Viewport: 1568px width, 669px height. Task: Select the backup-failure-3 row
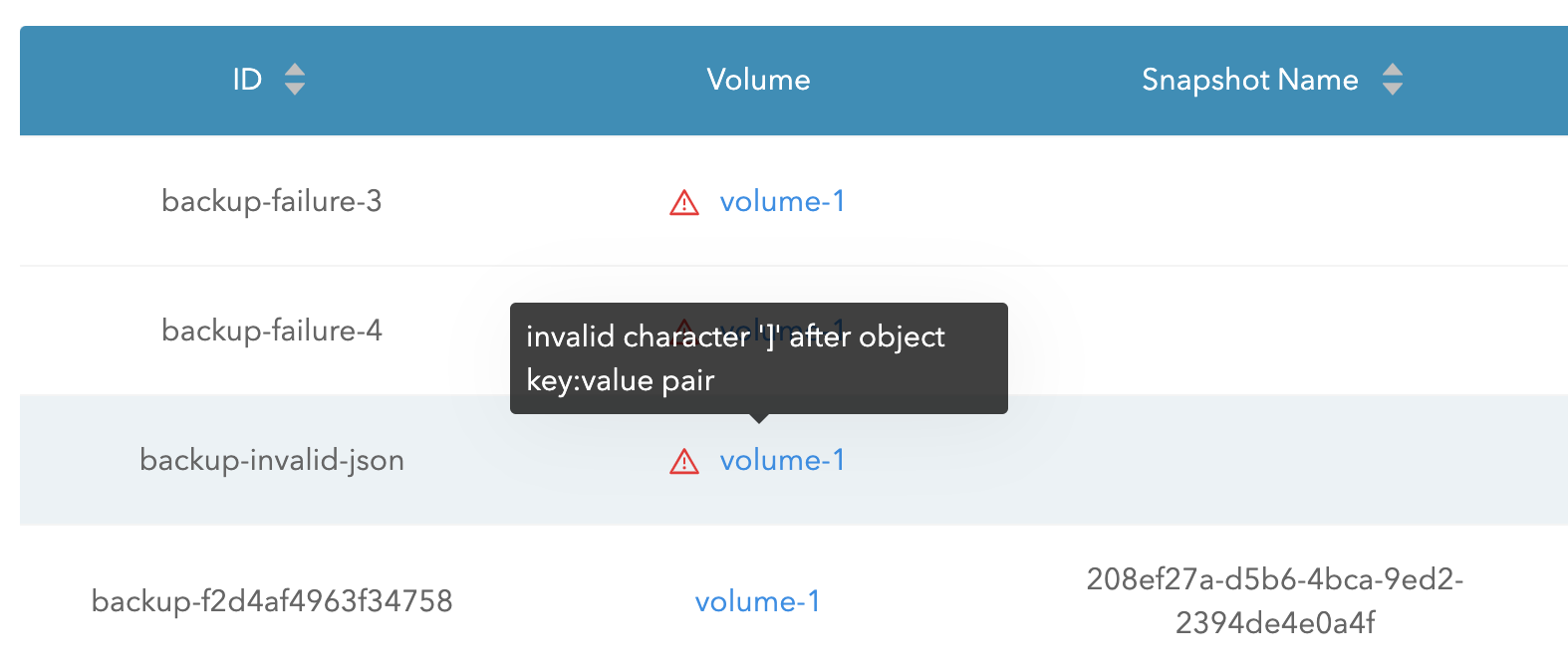pyautogui.click(x=273, y=202)
